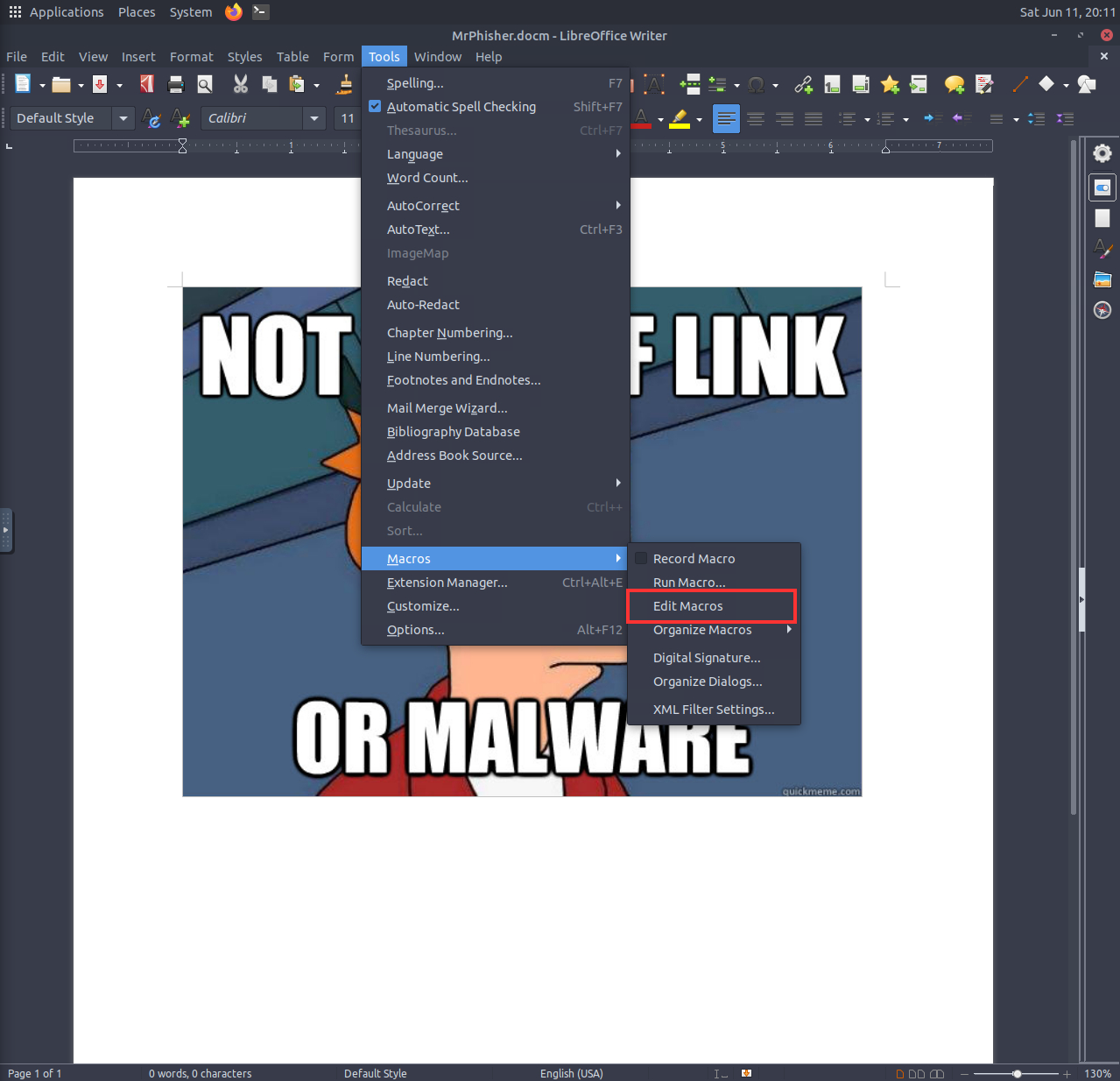Toggle Automatic Spell Checking checkbox

375,106
